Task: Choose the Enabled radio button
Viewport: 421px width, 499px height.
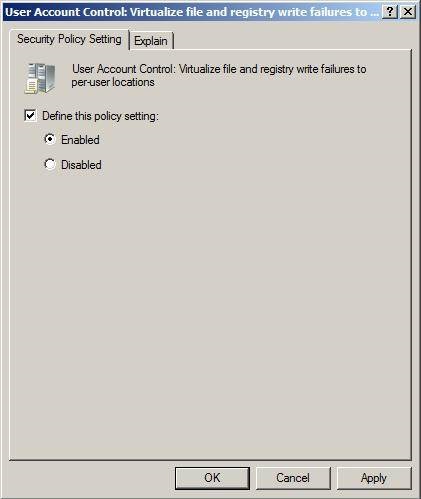Action: pos(50,139)
